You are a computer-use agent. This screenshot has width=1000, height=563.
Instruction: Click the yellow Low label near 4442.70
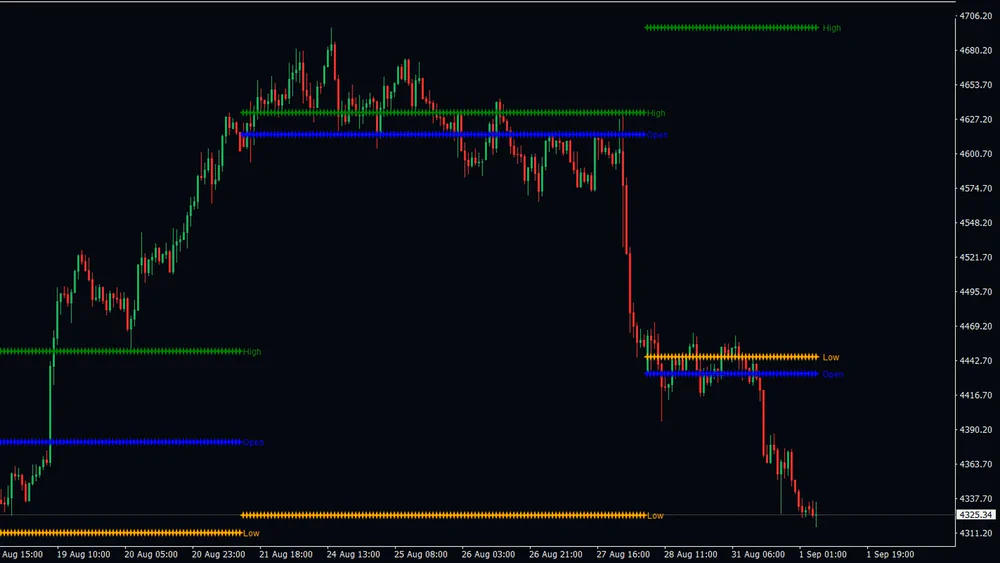pos(831,357)
